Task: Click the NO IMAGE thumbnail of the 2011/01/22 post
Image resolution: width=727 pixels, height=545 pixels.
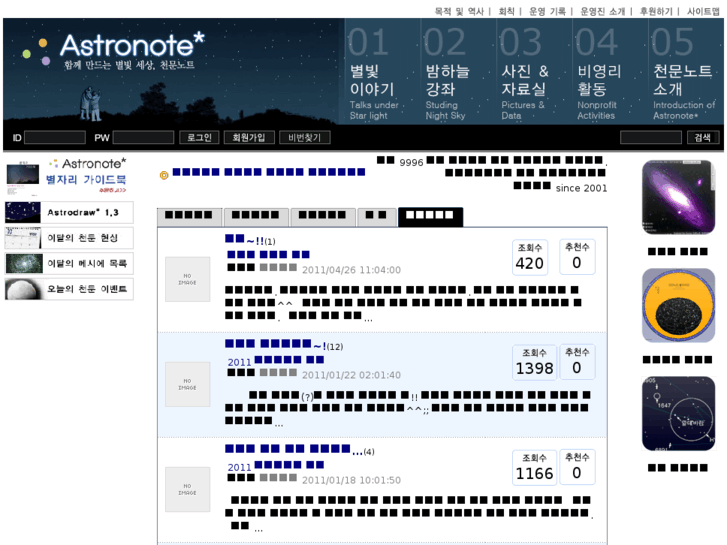Action: [x=188, y=385]
